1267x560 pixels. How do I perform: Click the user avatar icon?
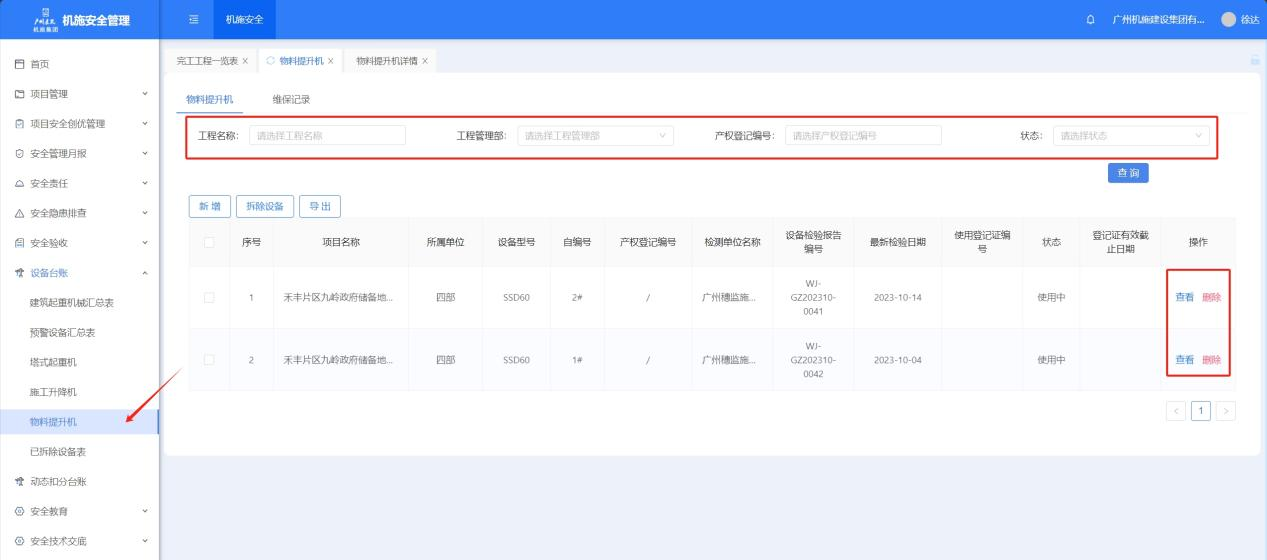(x=1228, y=20)
